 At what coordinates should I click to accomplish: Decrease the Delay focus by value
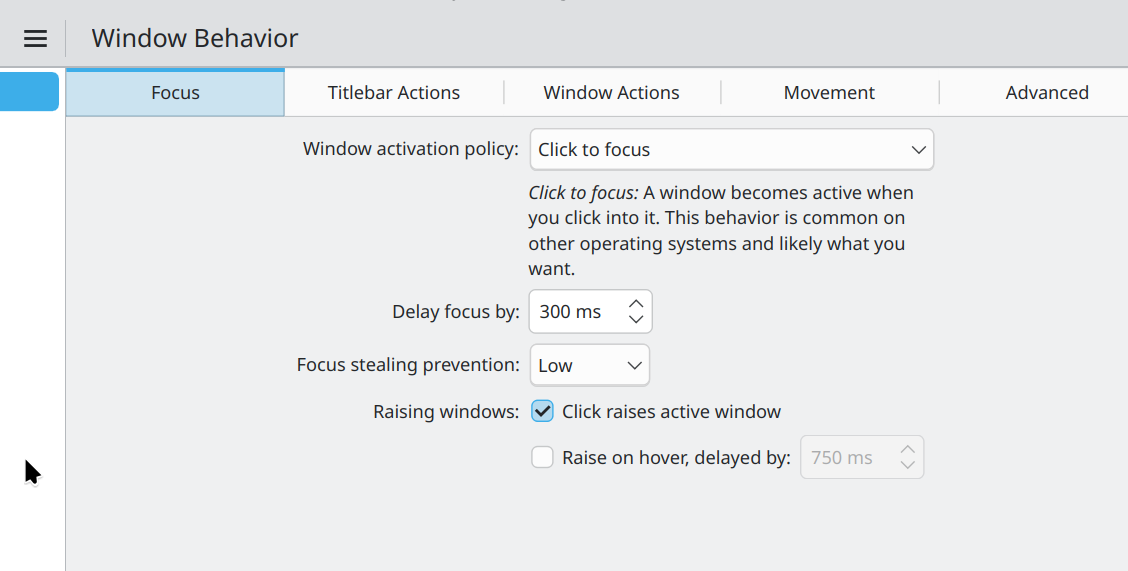(636, 320)
